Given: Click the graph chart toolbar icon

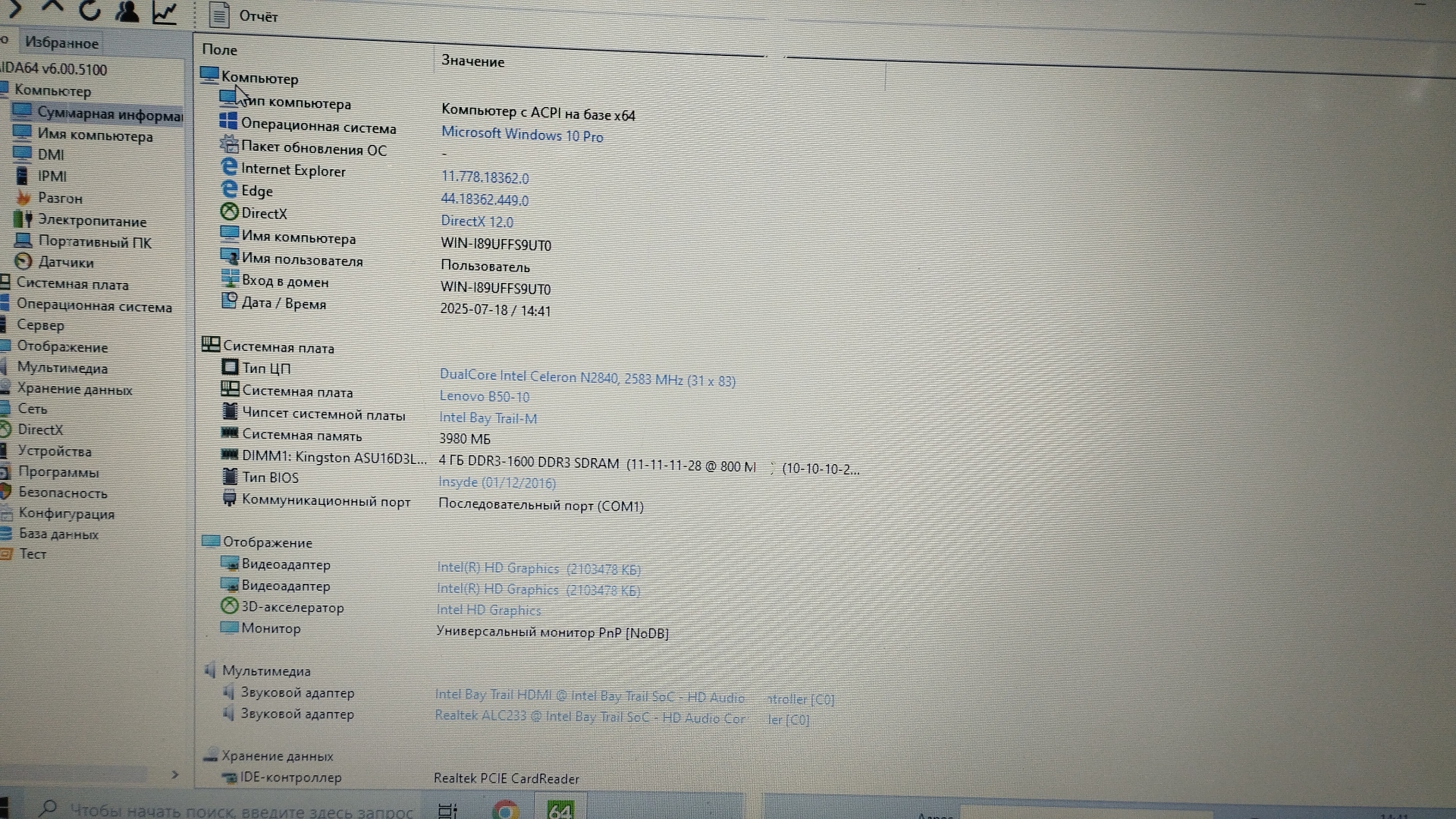Looking at the screenshot, I should tap(165, 12).
